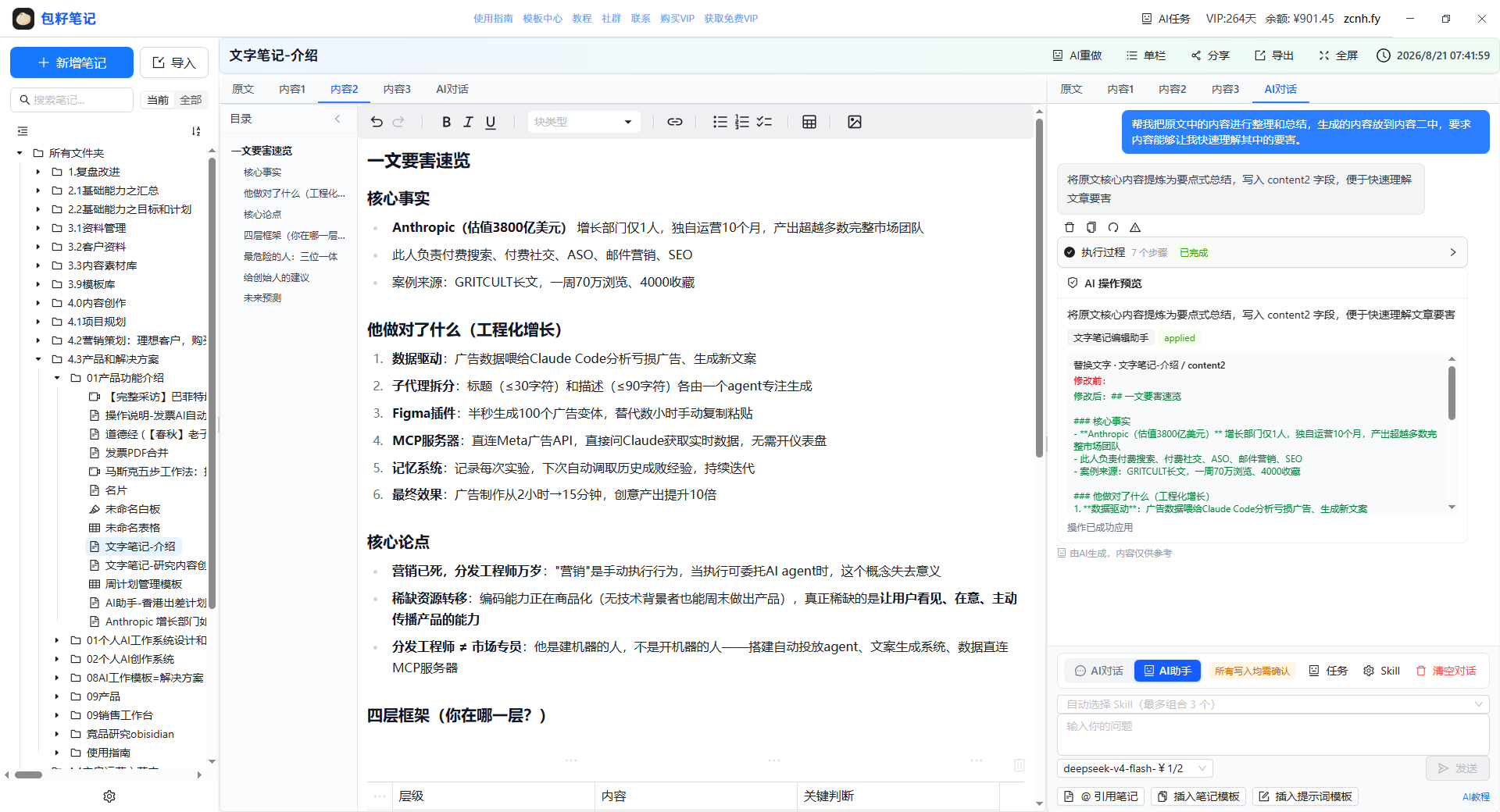Open the 块类型 block type dropdown
The width and height of the screenshot is (1500, 812).
[x=583, y=122]
